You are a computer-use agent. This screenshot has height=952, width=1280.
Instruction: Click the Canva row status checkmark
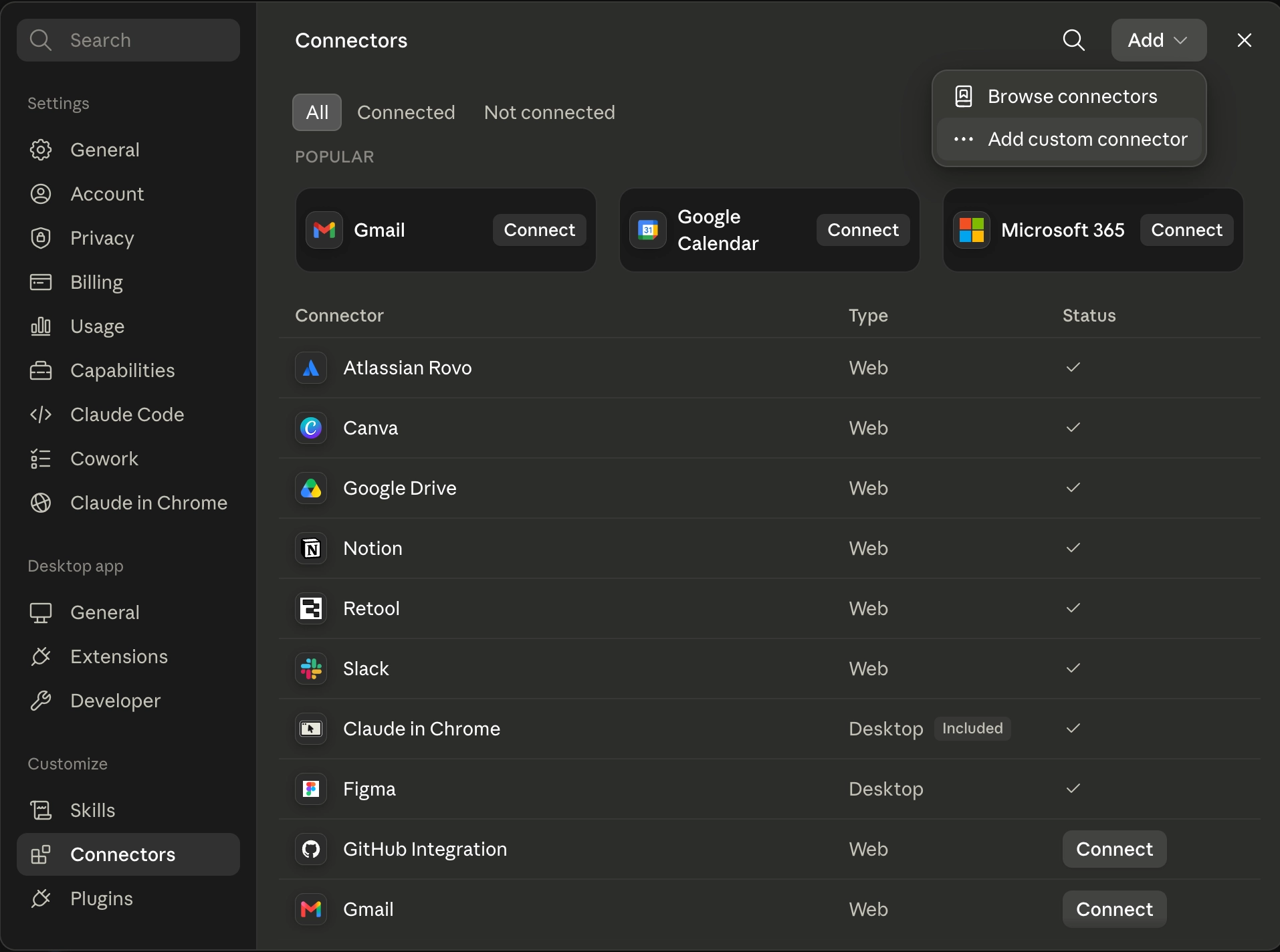(x=1073, y=427)
